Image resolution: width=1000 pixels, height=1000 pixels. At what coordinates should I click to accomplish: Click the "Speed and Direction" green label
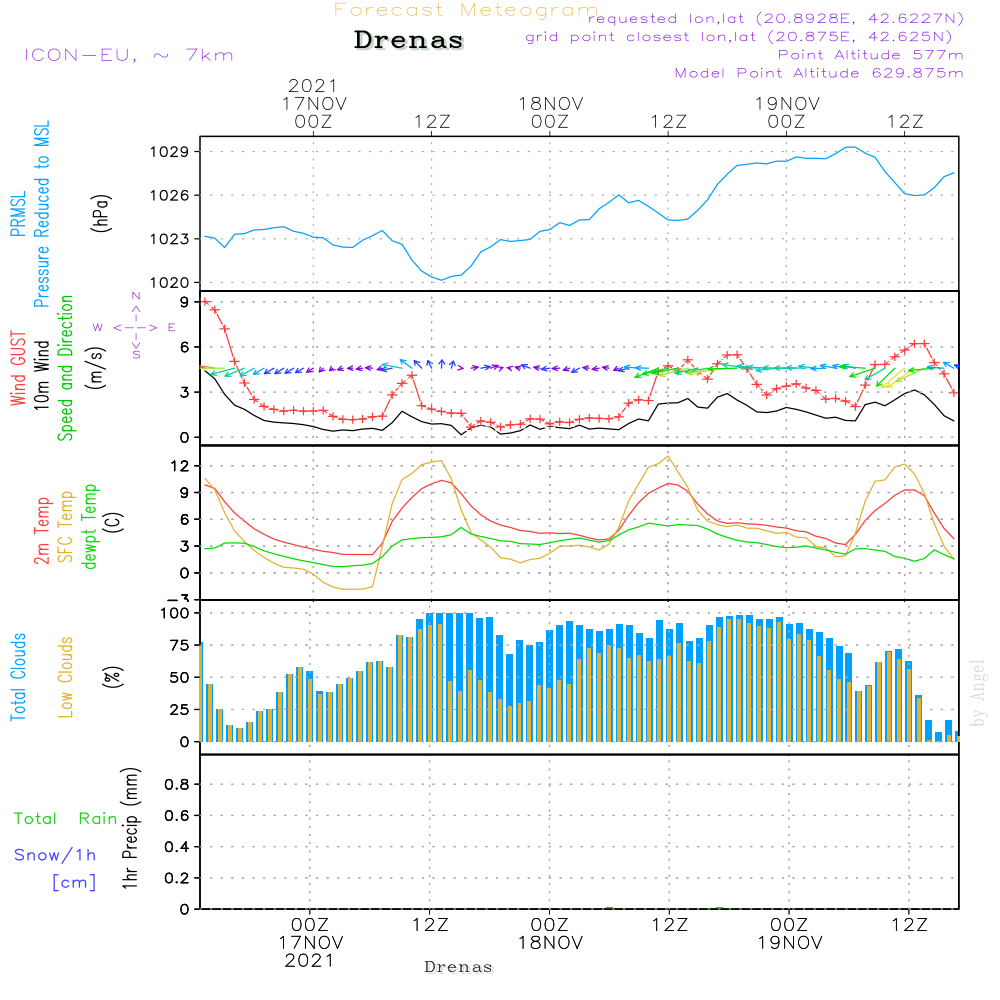(66, 368)
